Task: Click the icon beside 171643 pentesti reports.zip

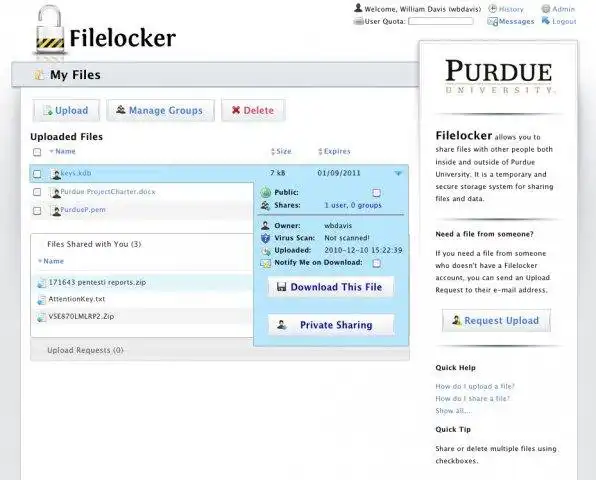Action: click(41, 283)
